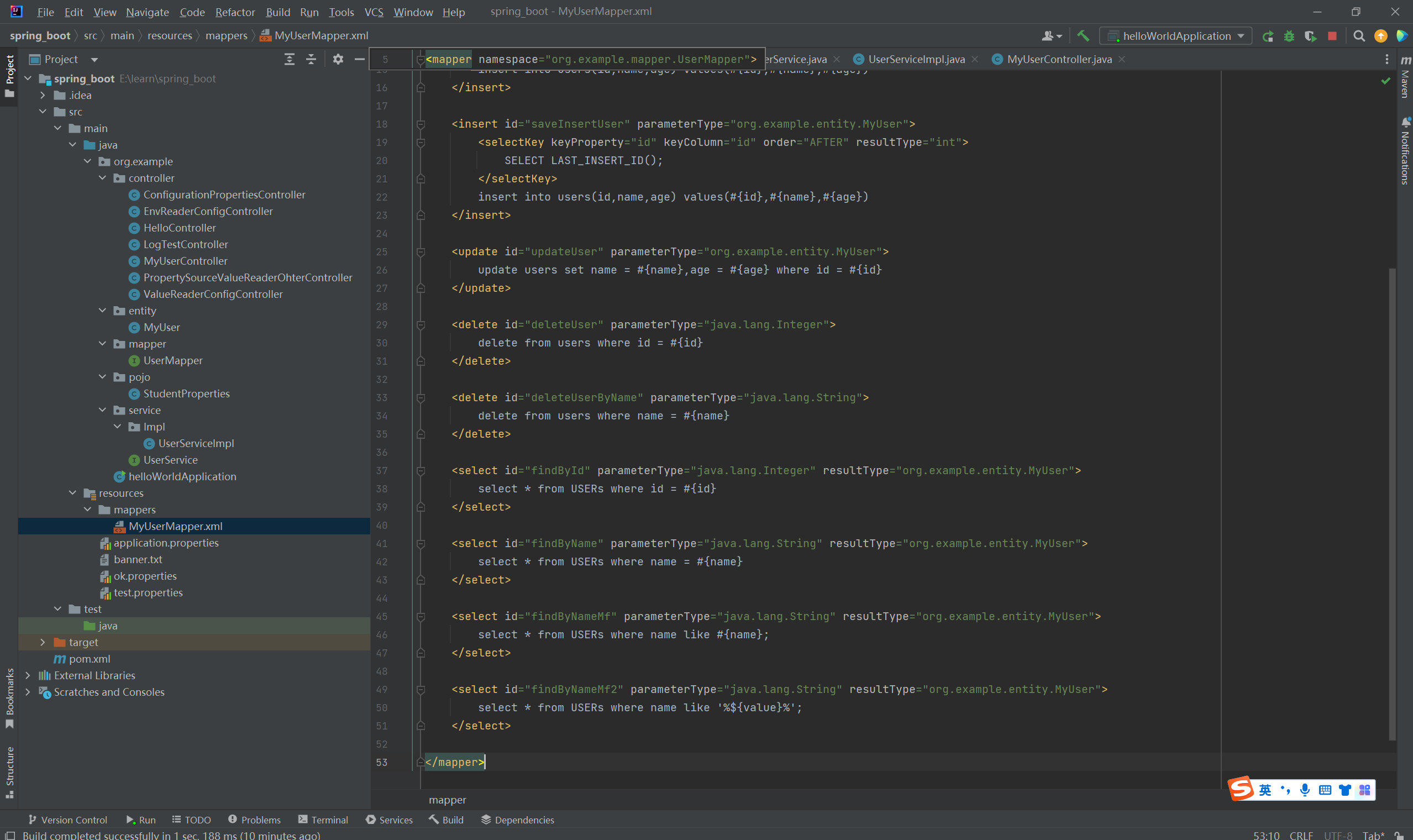Click the Project panel settings gear icon
Screen dimensions: 1413x840
[x=338, y=60]
